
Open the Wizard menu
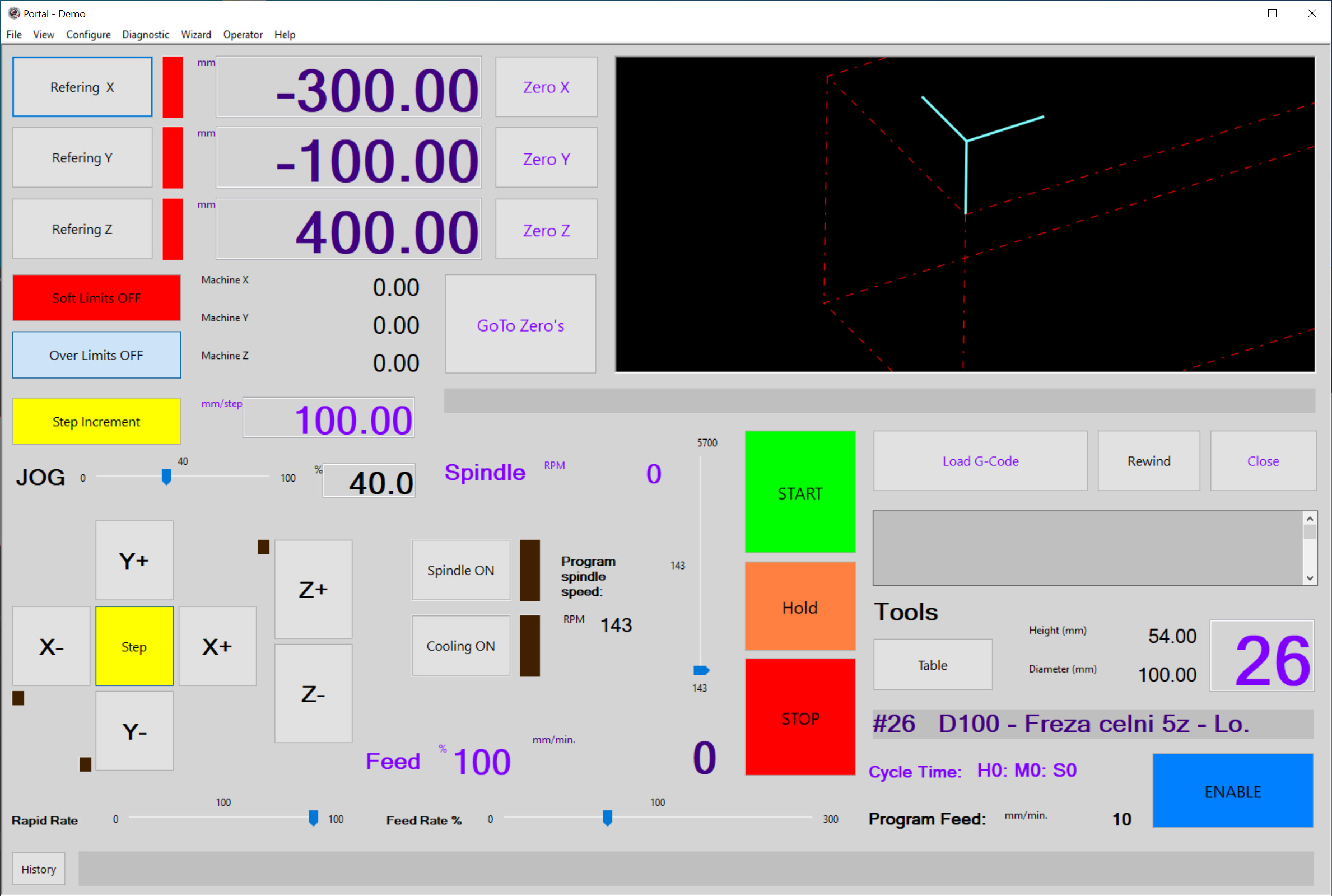click(x=196, y=34)
